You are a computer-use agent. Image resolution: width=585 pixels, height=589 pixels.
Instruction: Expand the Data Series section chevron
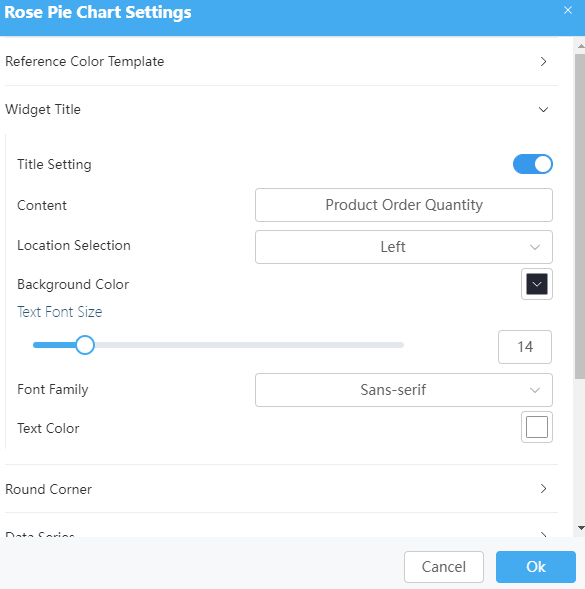pos(543,534)
